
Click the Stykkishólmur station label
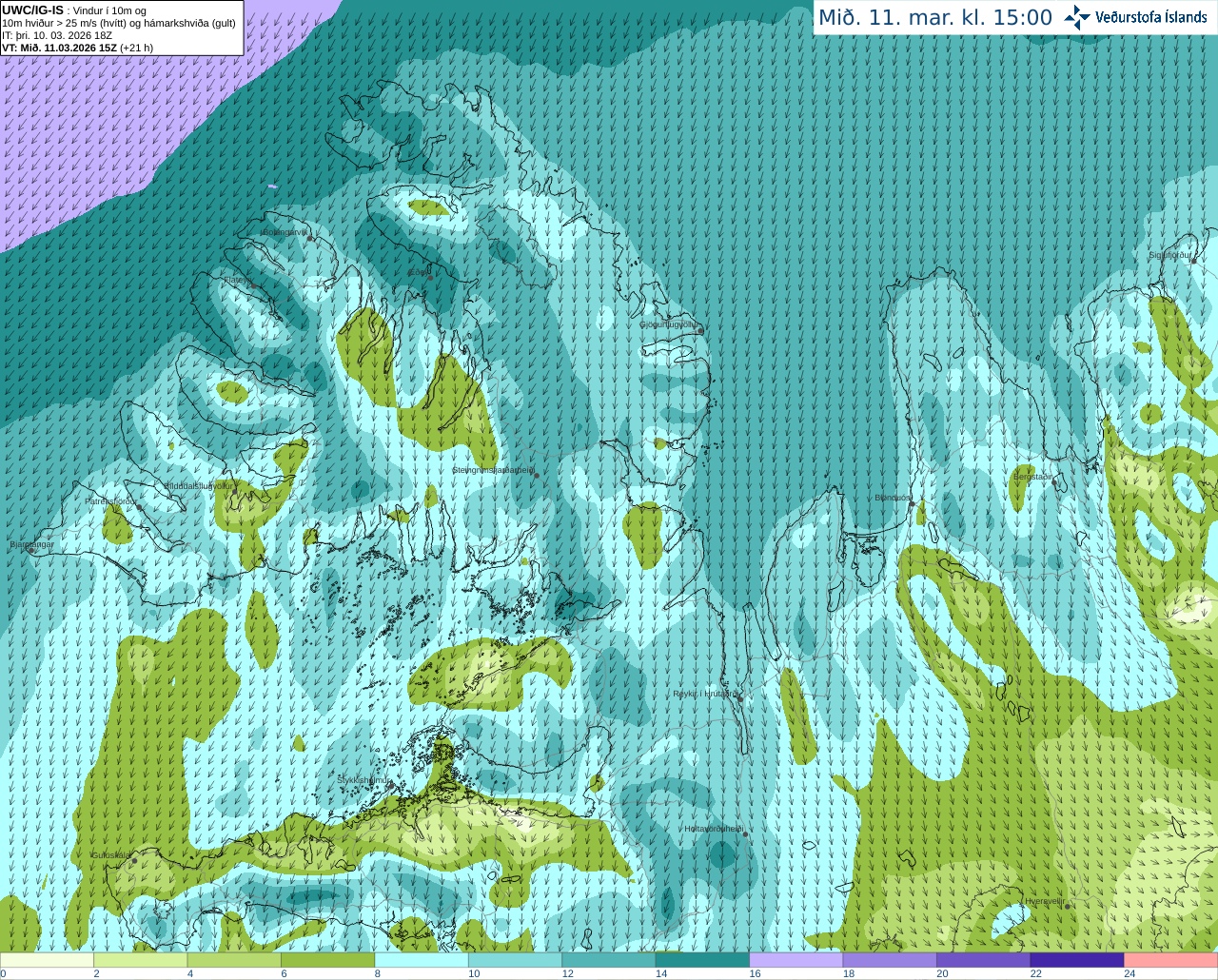pyautogui.click(x=363, y=780)
